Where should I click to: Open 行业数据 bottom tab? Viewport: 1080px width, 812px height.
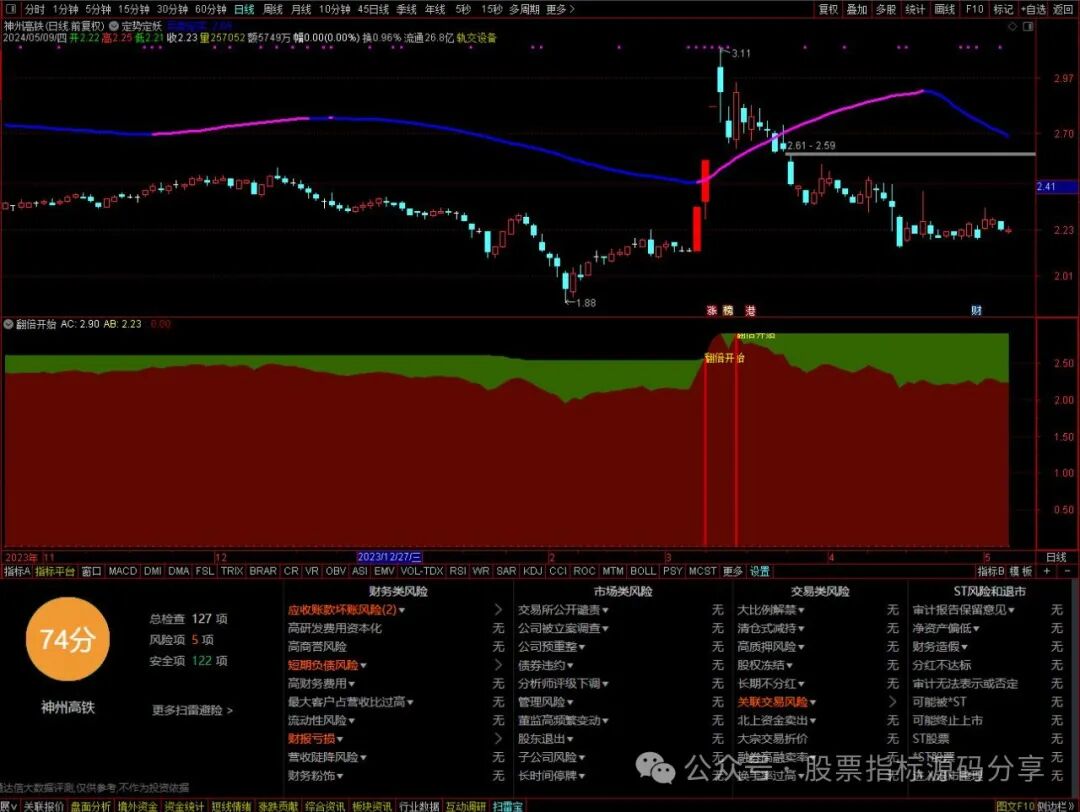419,806
